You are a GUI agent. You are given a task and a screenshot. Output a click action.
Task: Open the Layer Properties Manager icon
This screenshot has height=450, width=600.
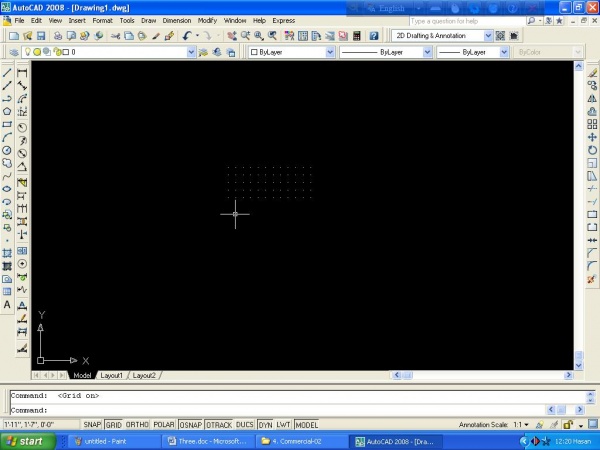(x=14, y=52)
